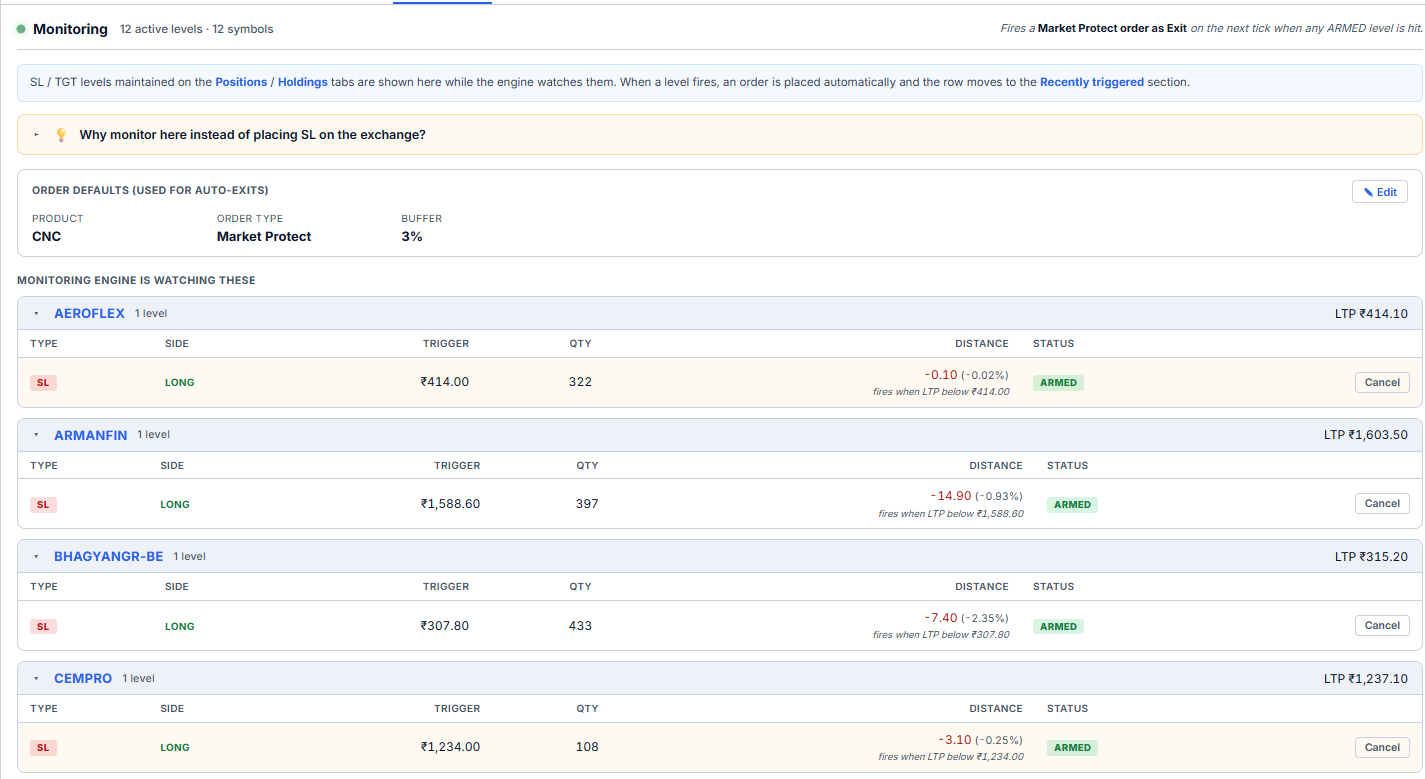Viewport: 1425px width, 779px height.
Task: Collapse the ARMANFIN group arrow
Action: point(36,435)
